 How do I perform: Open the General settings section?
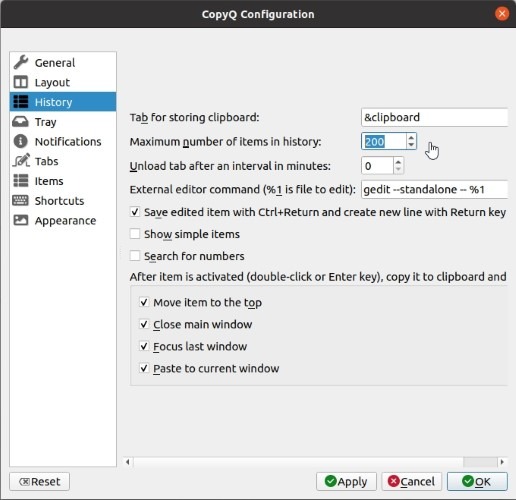click(63, 62)
